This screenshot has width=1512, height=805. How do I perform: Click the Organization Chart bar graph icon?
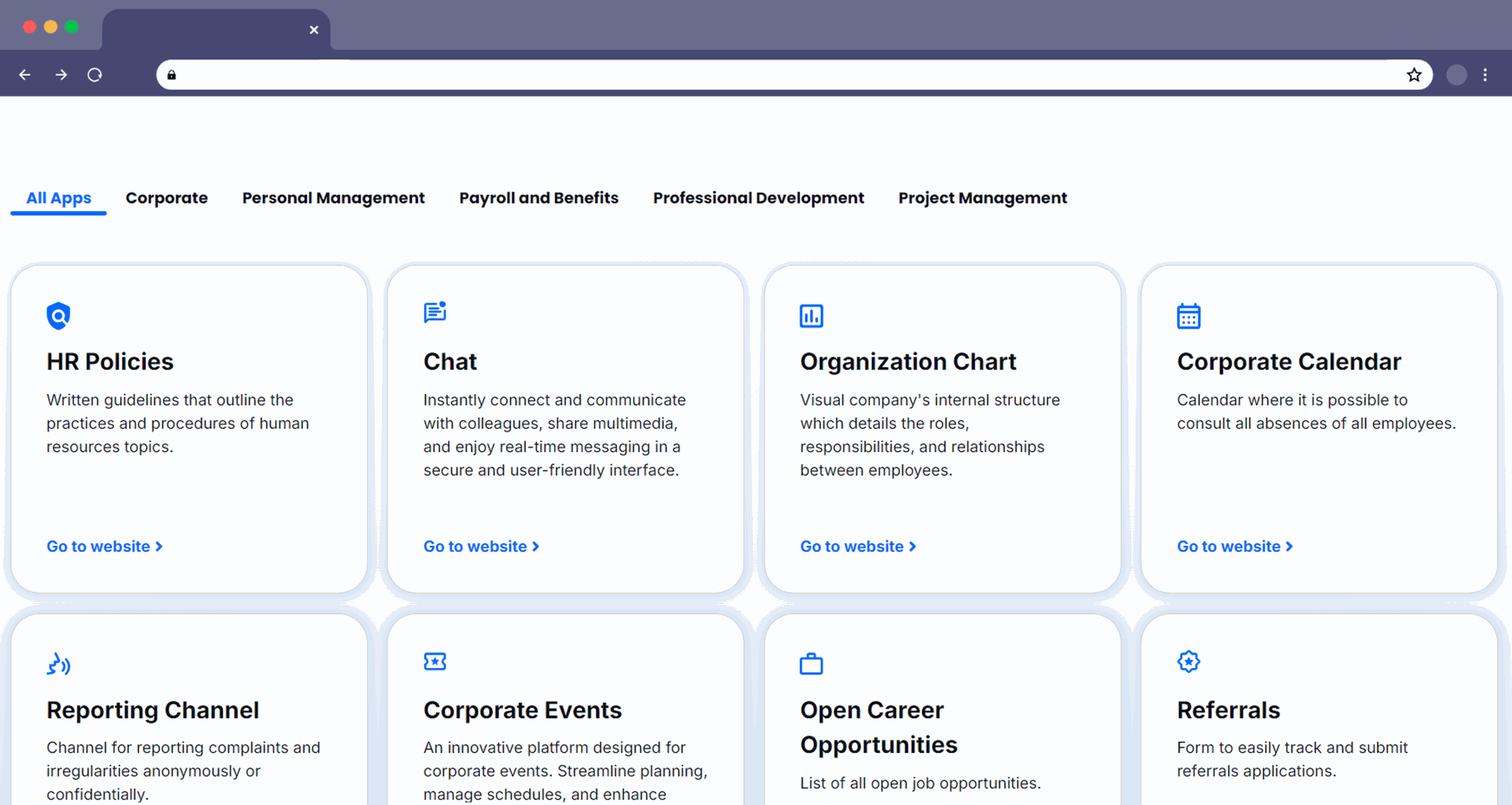(x=811, y=316)
